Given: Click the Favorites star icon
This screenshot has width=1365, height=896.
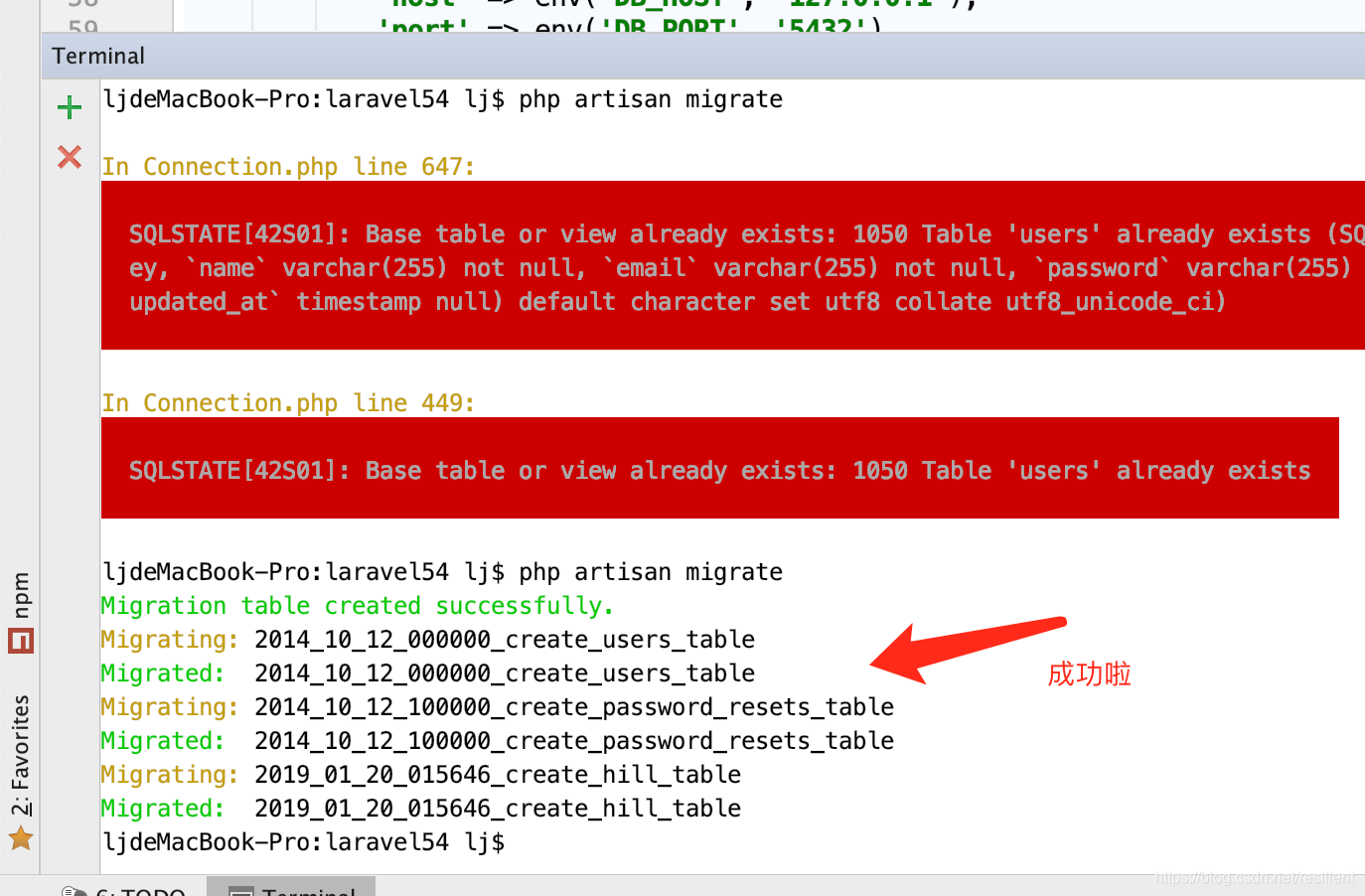Looking at the screenshot, I should tap(21, 839).
